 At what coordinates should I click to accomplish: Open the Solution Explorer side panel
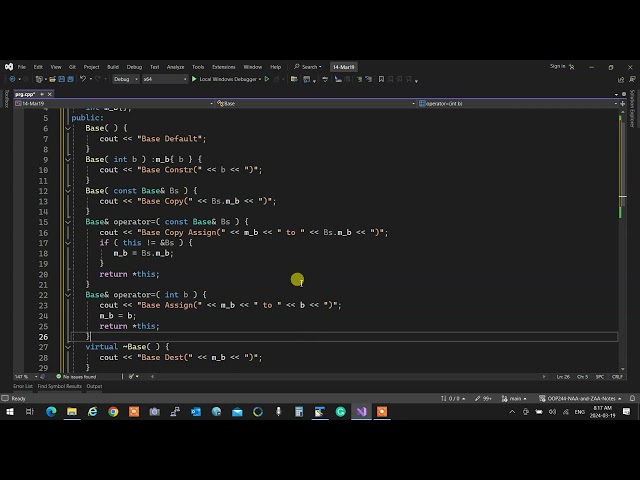click(x=632, y=109)
